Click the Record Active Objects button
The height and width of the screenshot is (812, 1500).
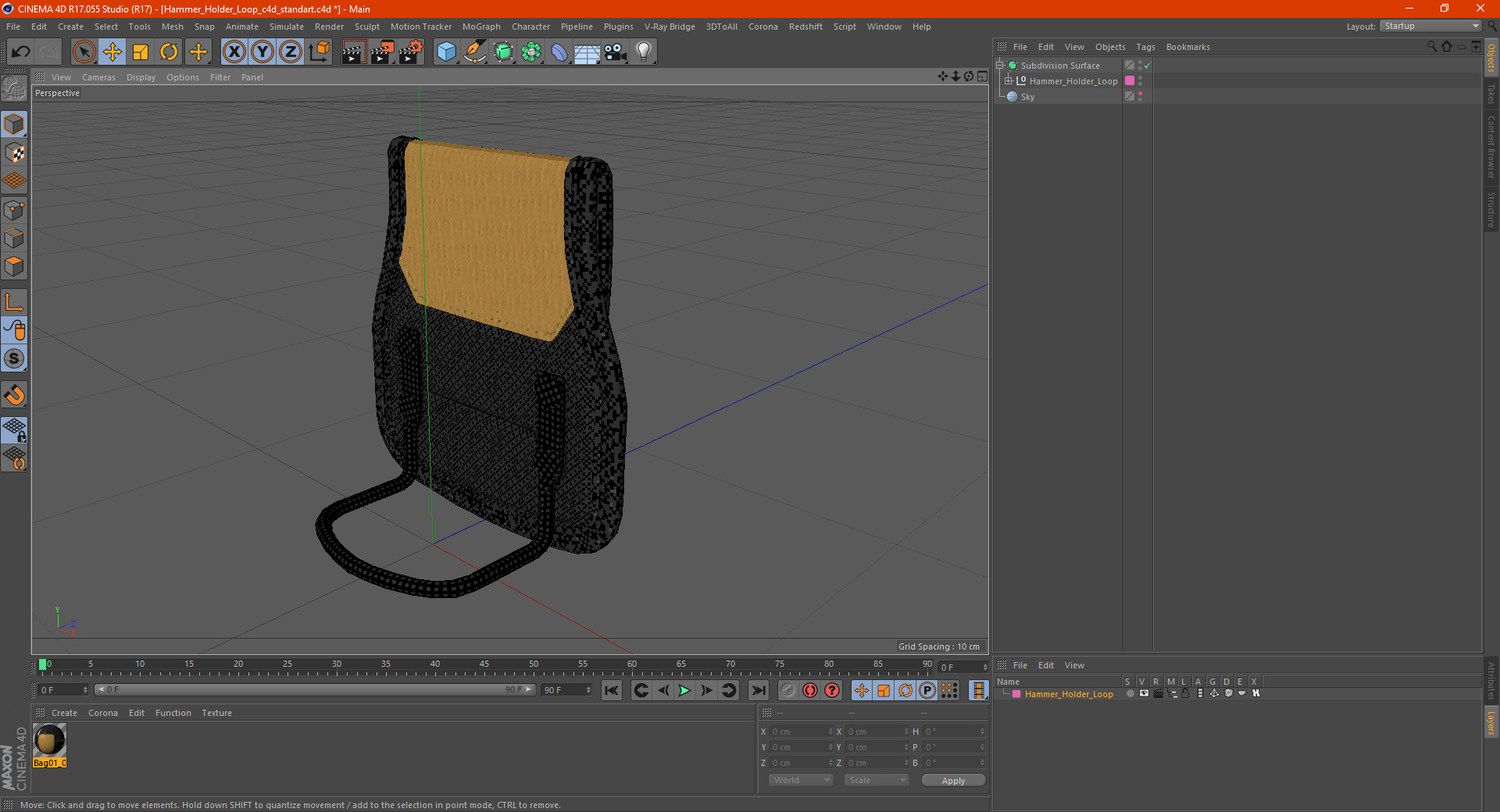tap(788, 690)
